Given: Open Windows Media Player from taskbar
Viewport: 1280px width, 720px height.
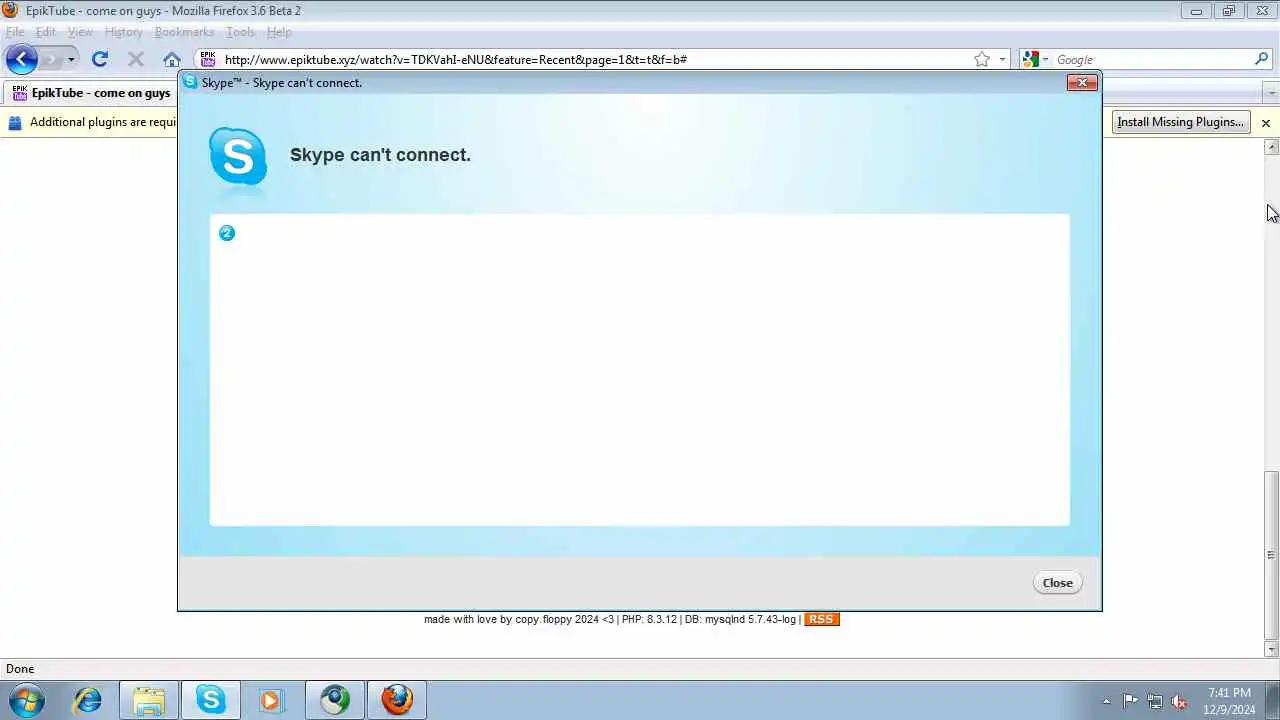Looking at the screenshot, I should 273,700.
